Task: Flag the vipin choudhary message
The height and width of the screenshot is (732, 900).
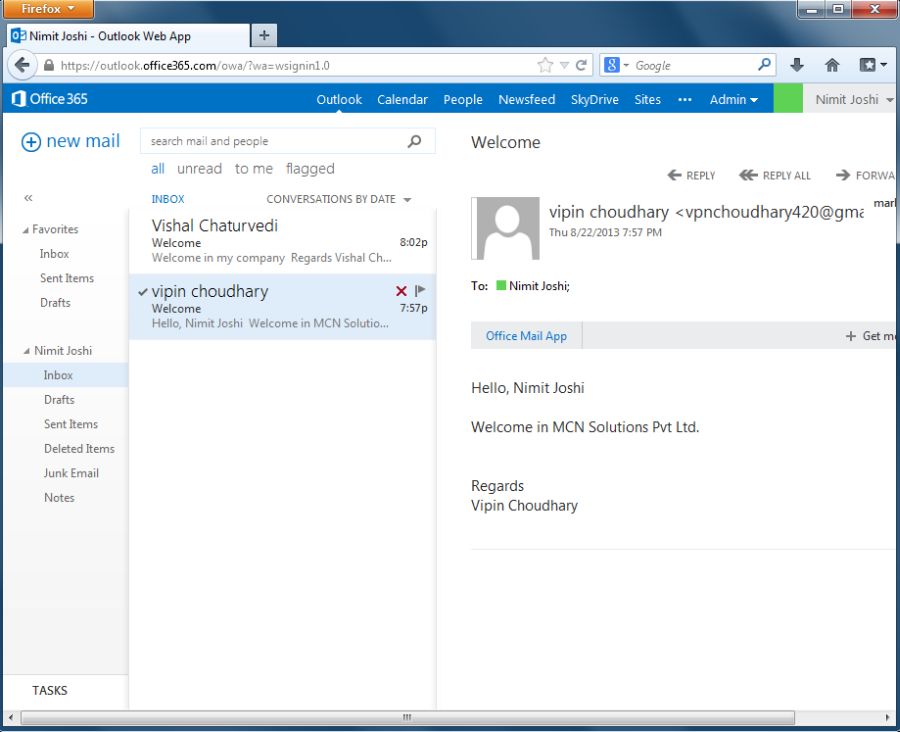Action: click(420, 291)
